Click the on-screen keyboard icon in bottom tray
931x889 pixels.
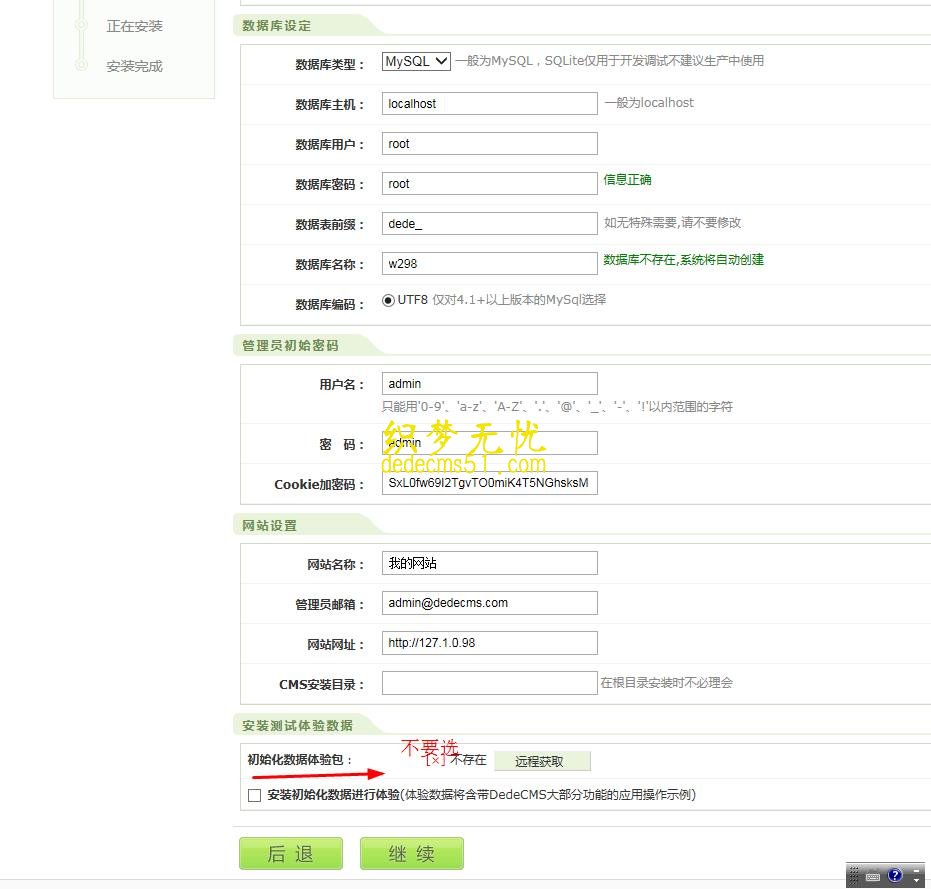click(x=873, y=876)
